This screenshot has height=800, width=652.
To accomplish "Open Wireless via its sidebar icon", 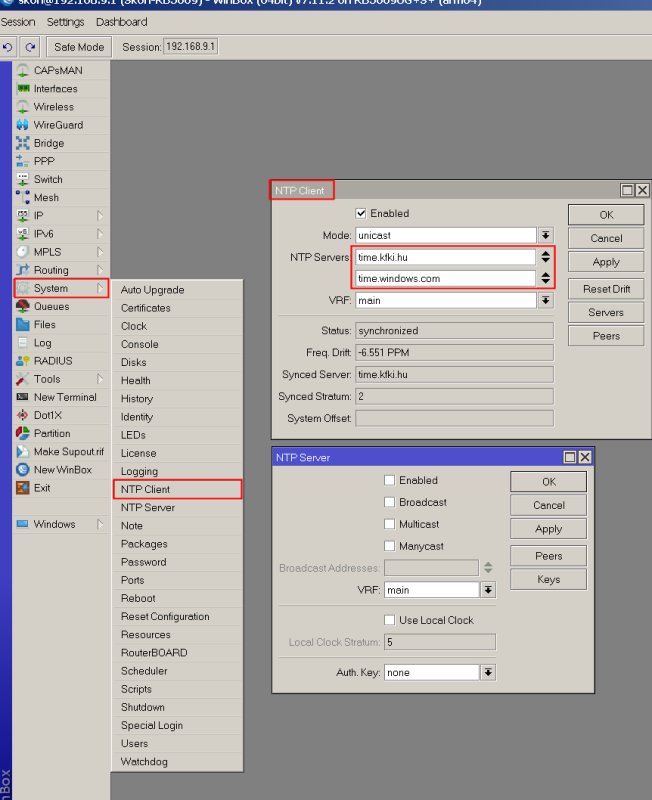I will tap(23, 107).
